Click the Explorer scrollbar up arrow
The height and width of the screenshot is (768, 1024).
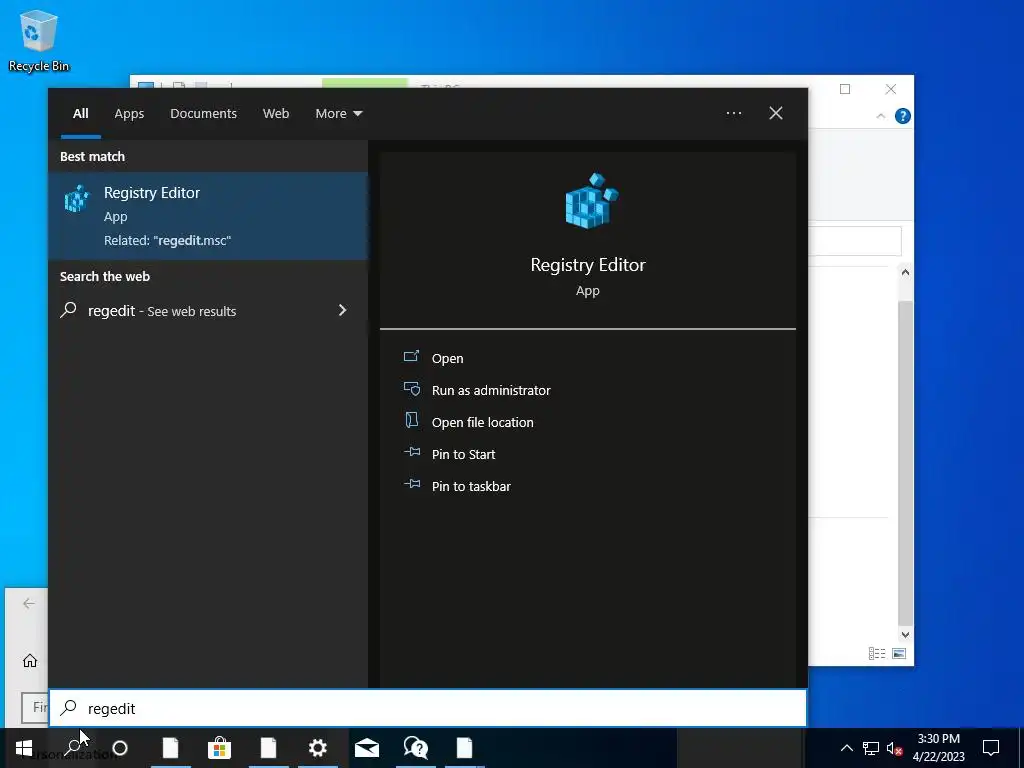905,272
